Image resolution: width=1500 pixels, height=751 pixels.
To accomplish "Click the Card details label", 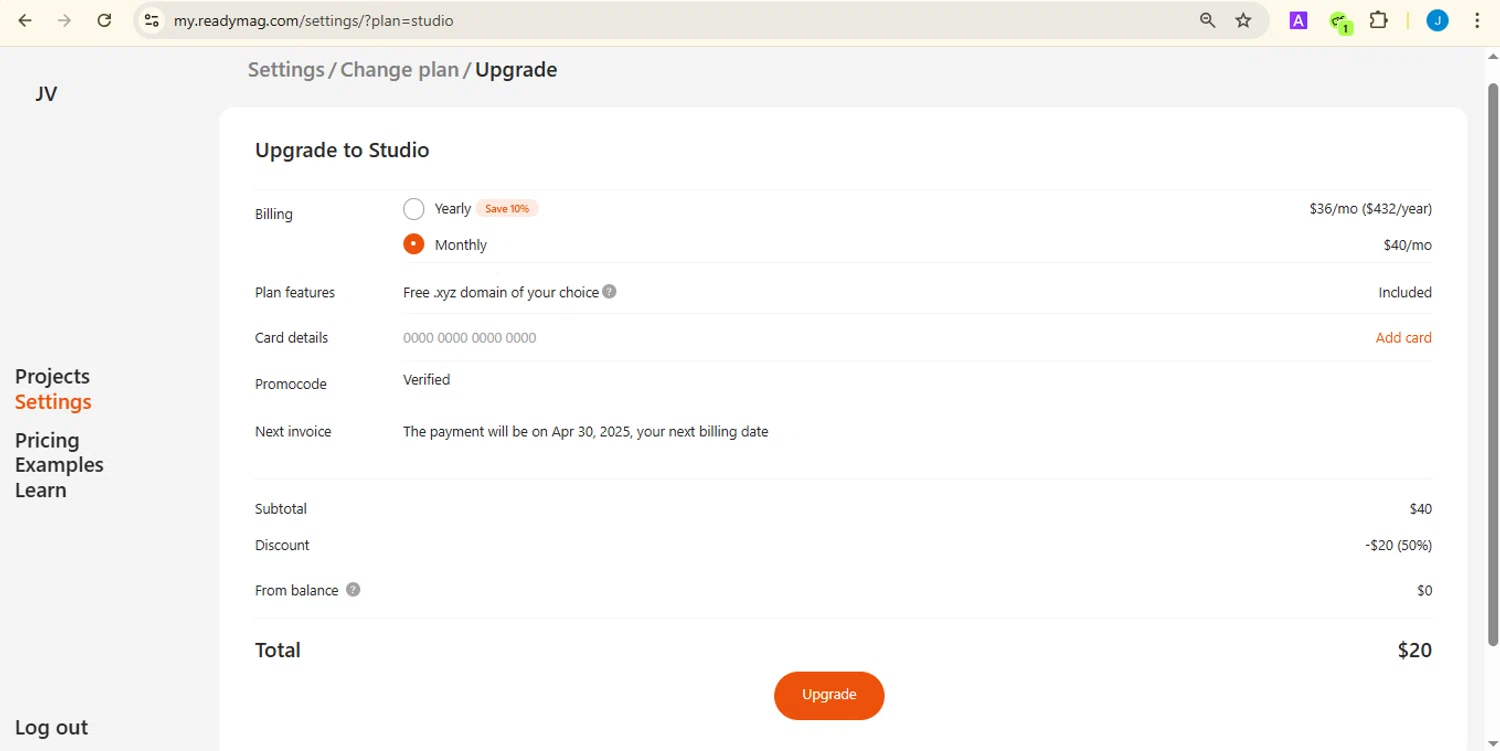I will coord(291,338).
